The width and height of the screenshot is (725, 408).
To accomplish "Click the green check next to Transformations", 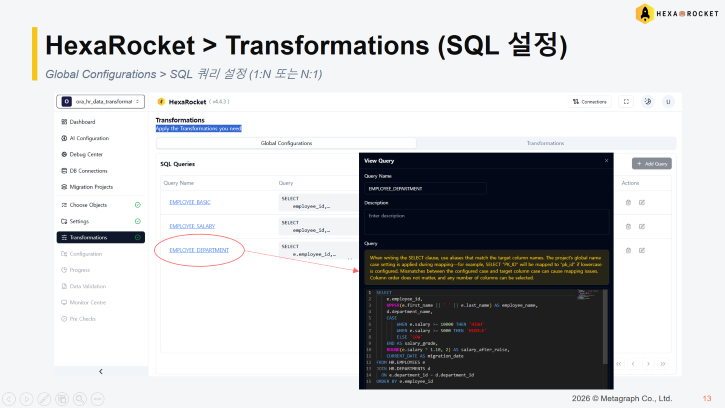I will point(138,237).
